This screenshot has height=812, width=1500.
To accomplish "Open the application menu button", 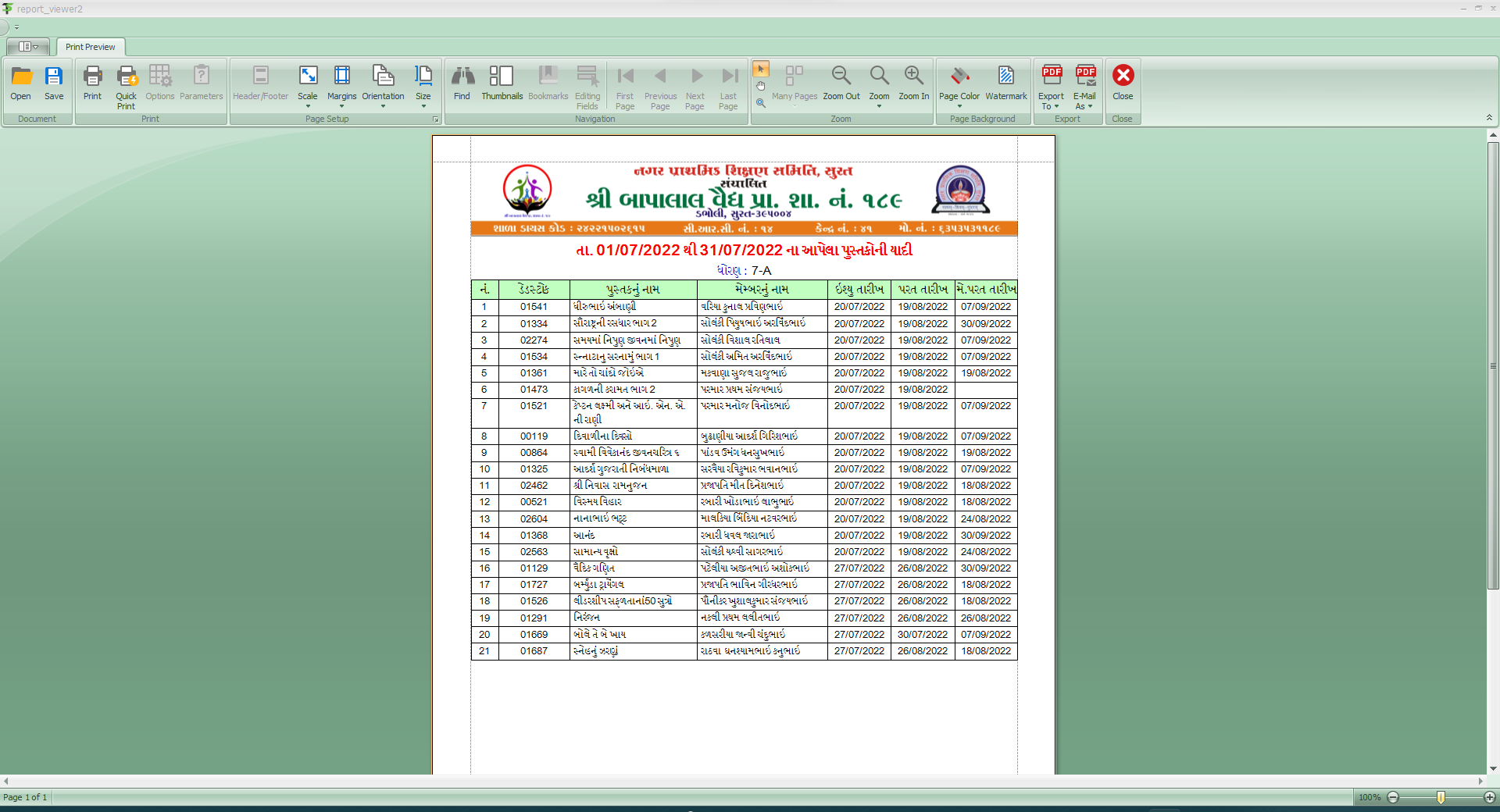I will click(28, 47).
